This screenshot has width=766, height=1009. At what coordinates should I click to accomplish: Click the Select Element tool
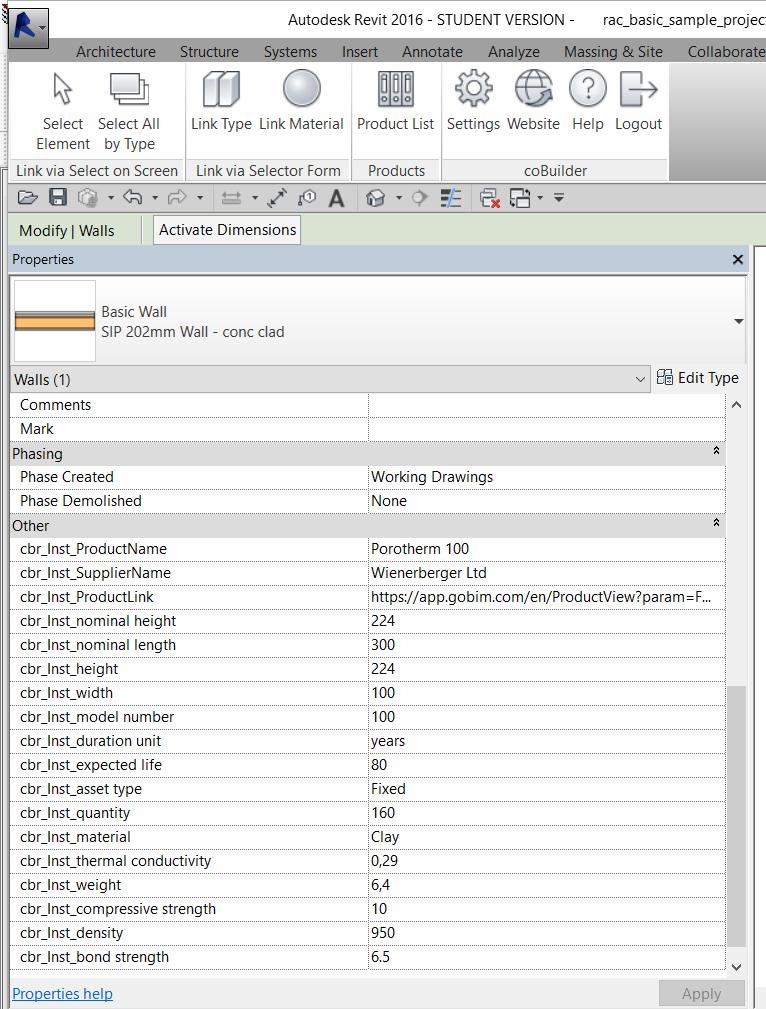point(62,110)
